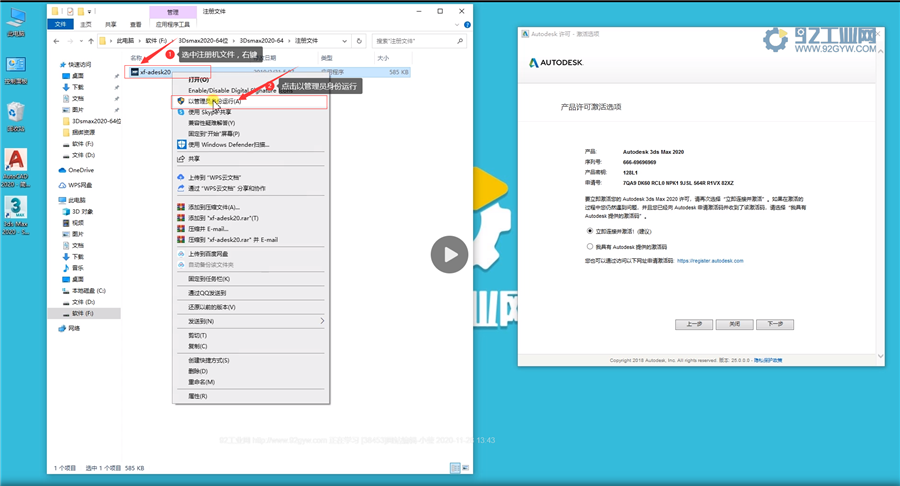
Task: Click the video play button overlay
Action: (449, 254)
